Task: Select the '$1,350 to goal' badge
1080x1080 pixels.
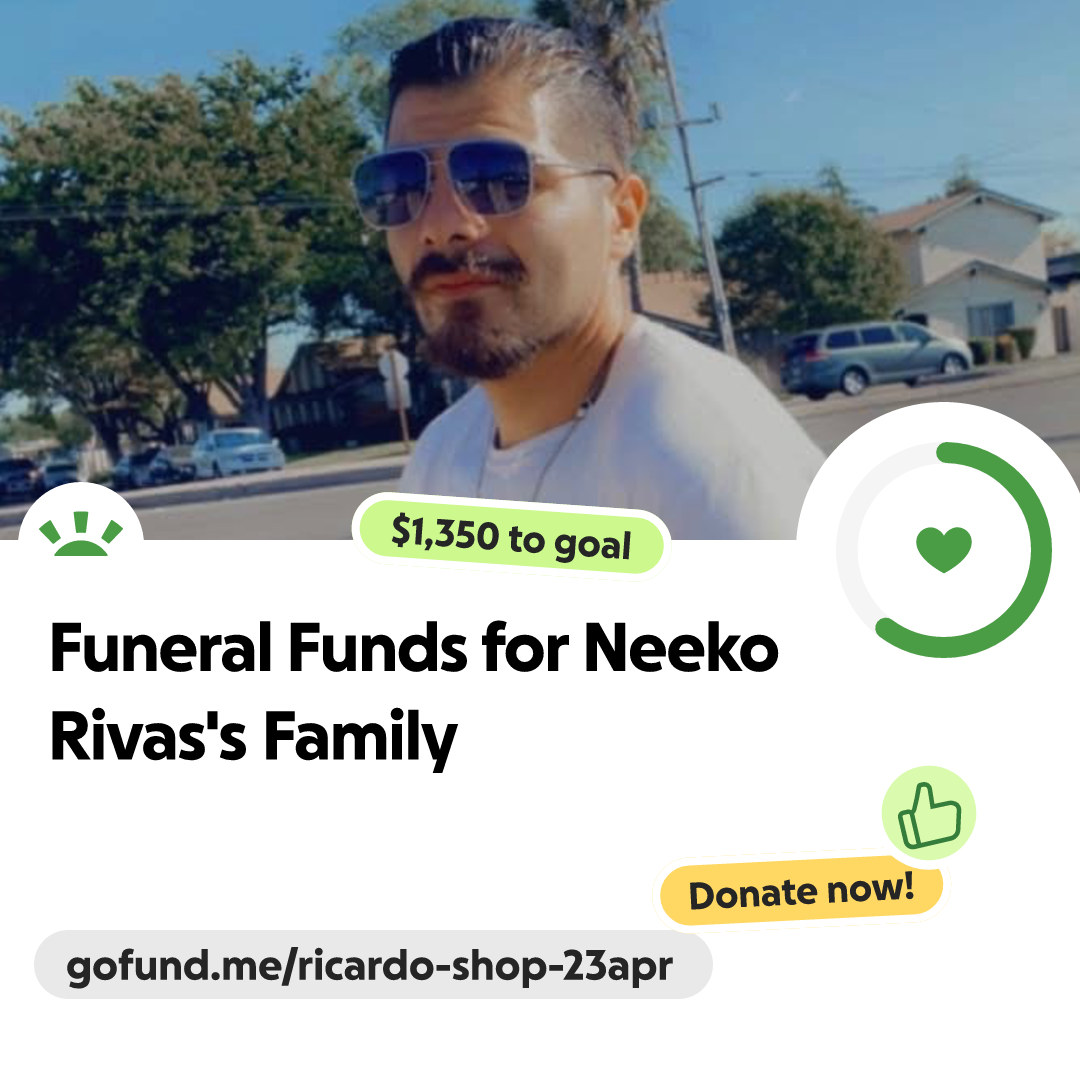Action: pyautogui.click(x=511, y=537)
